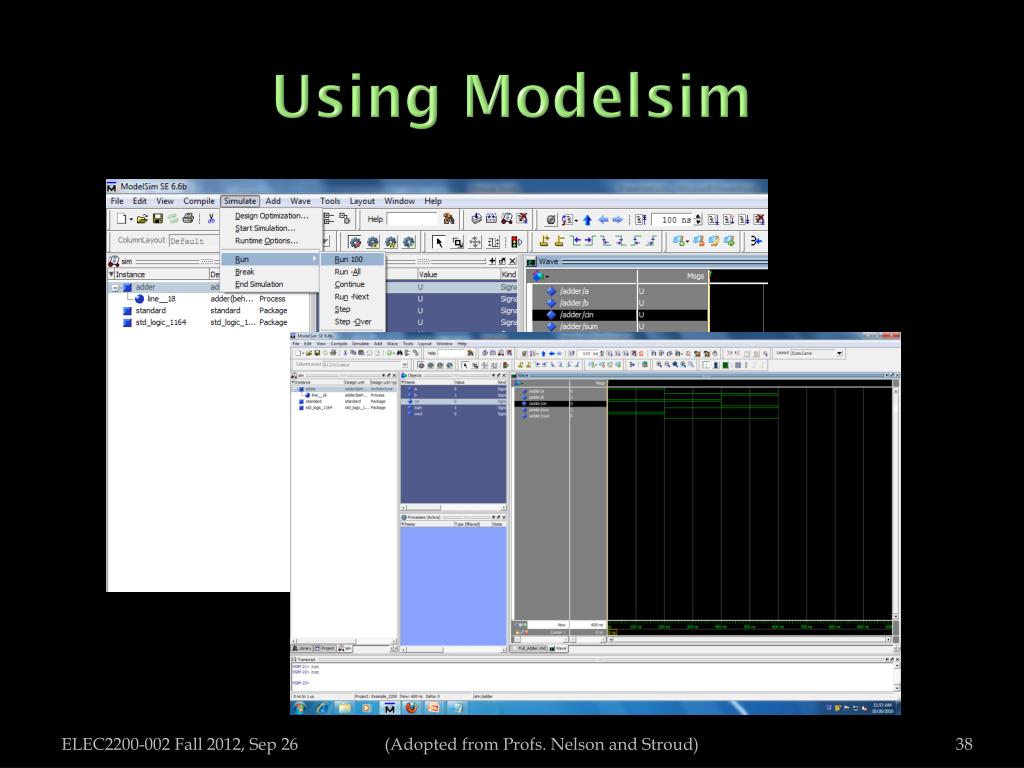Click the Value column header in Objects pane
Image resolution: width=1024 pixels, height=768 pixels.
457,275
